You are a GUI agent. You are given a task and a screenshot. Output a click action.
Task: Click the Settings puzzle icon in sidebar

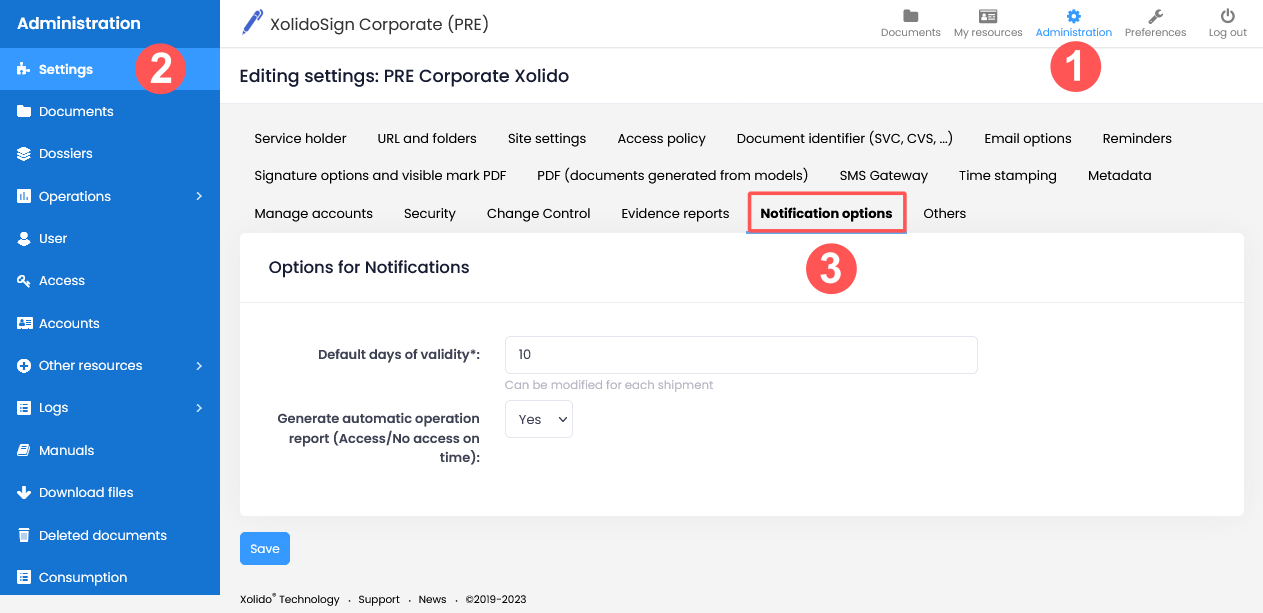coord(24,69)
